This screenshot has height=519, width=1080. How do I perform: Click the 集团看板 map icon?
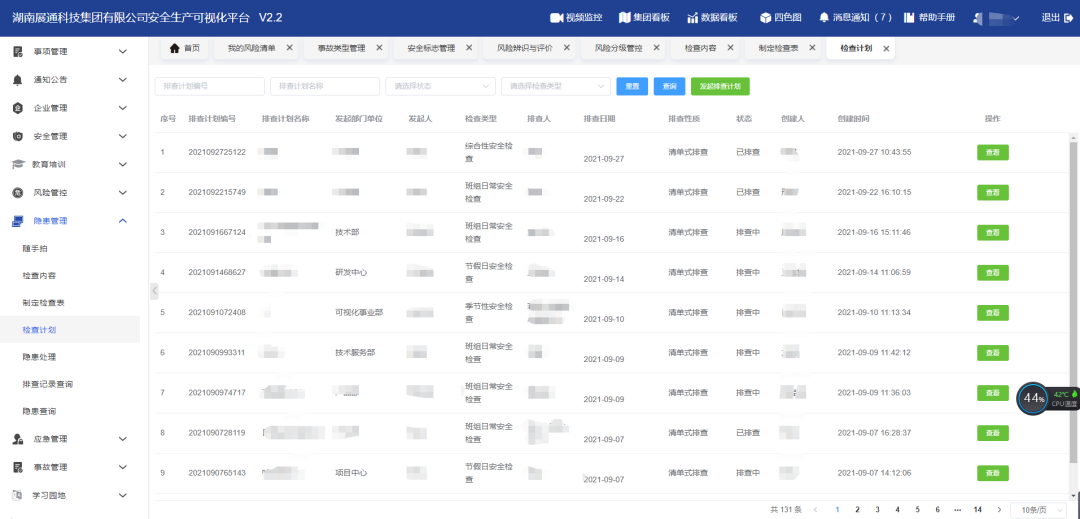[x=624, y=18]
